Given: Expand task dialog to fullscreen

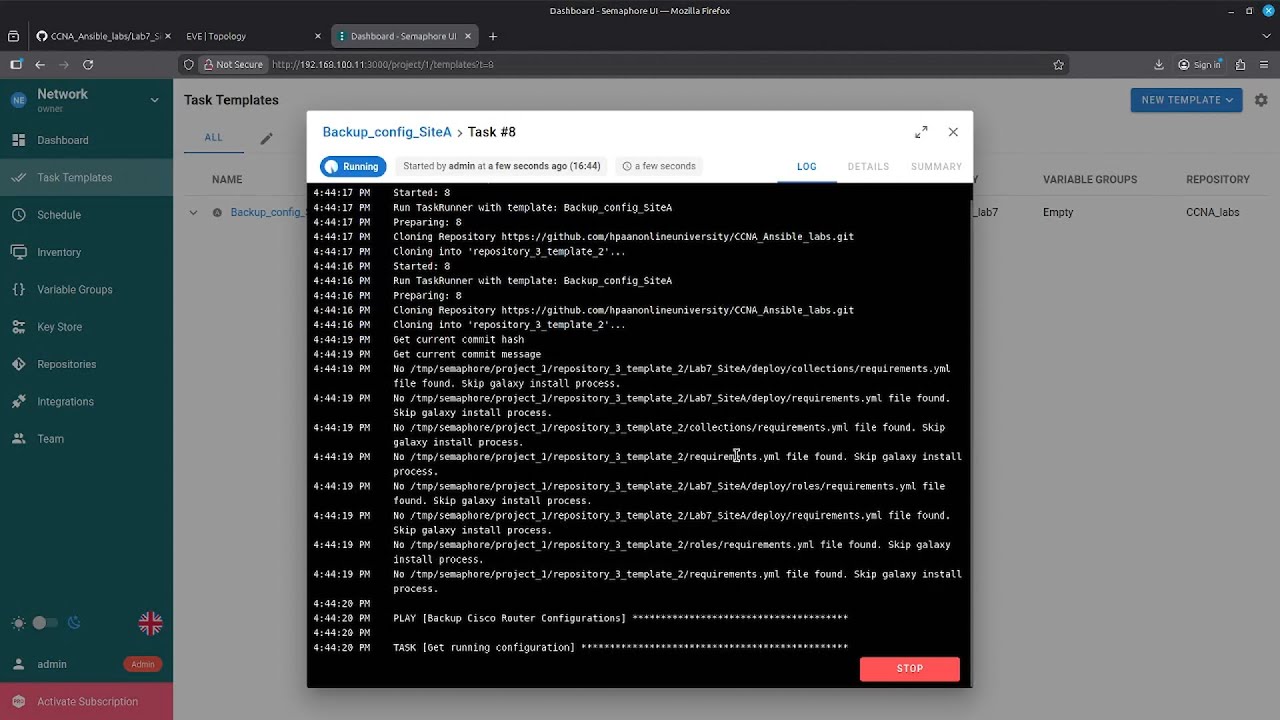Looking at the screenshot, I should [921, 132].
